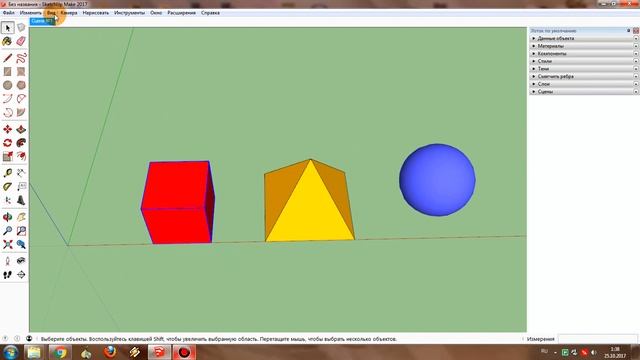Activate the Orbit tool
Screen dimensions: 640x360
7,217
